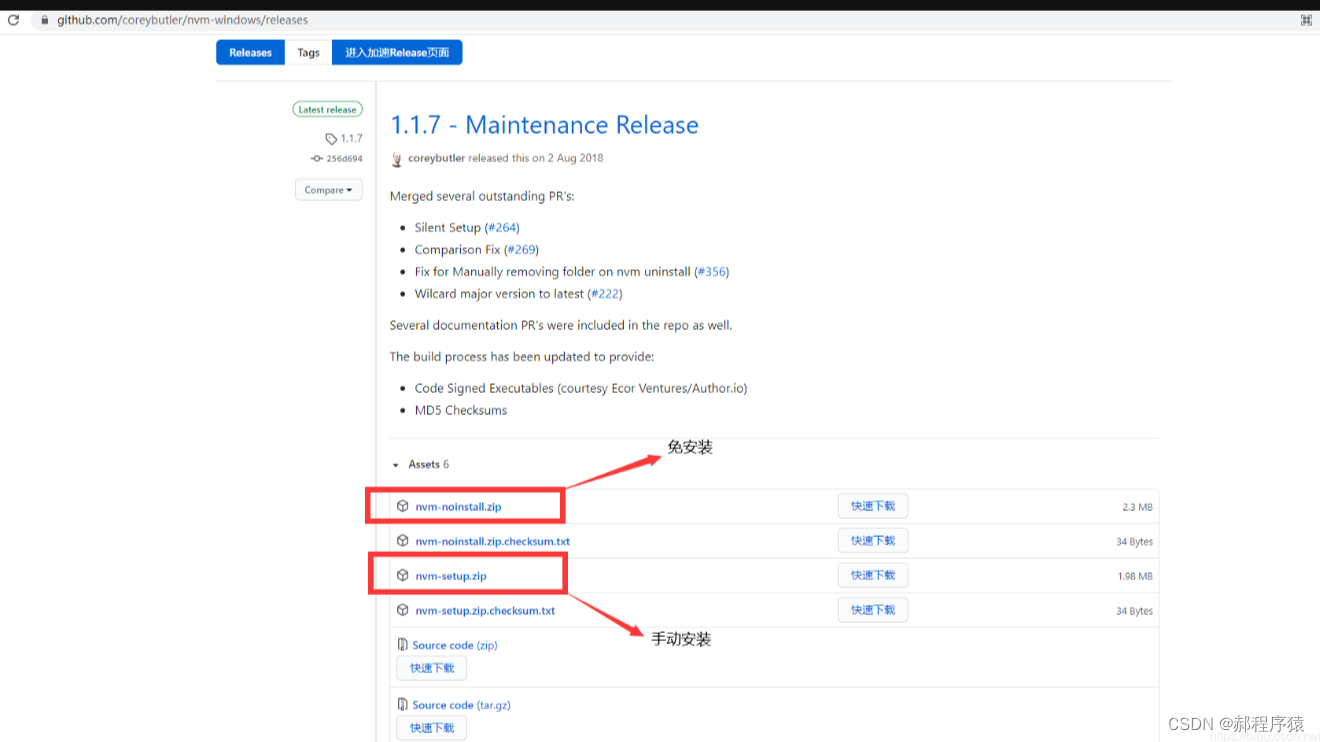
Task: Click coreybutler's avatar image
Action: click(397, 159)
